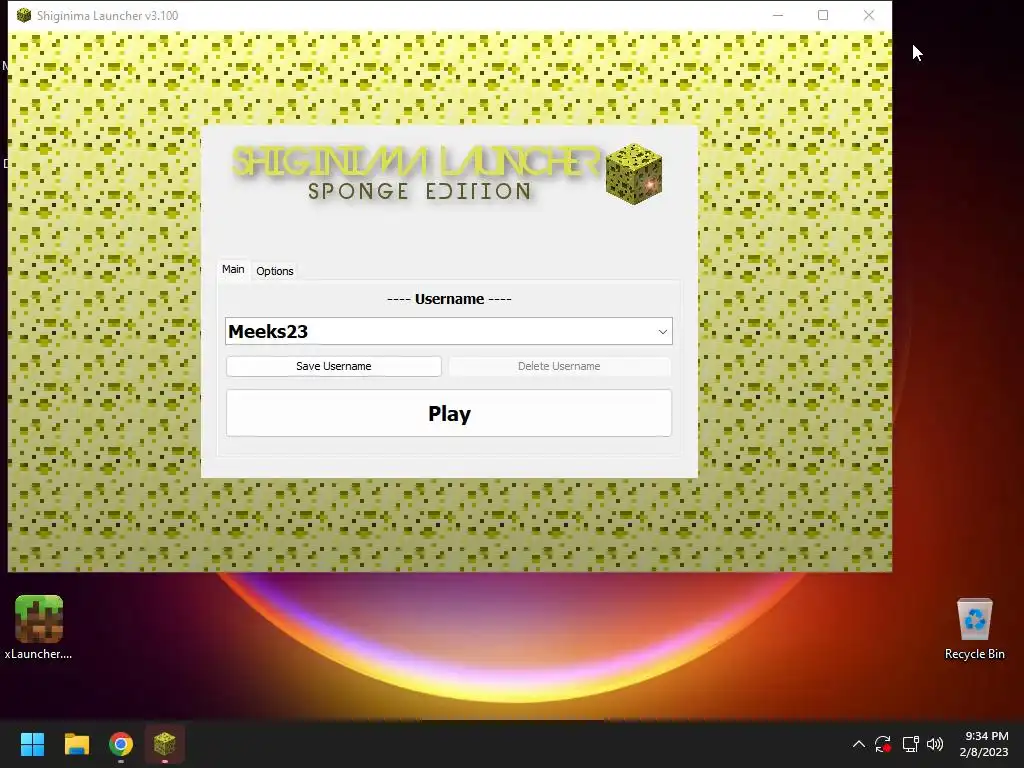
Task: Open the Windows Start menu
Action: pos(32,744)
